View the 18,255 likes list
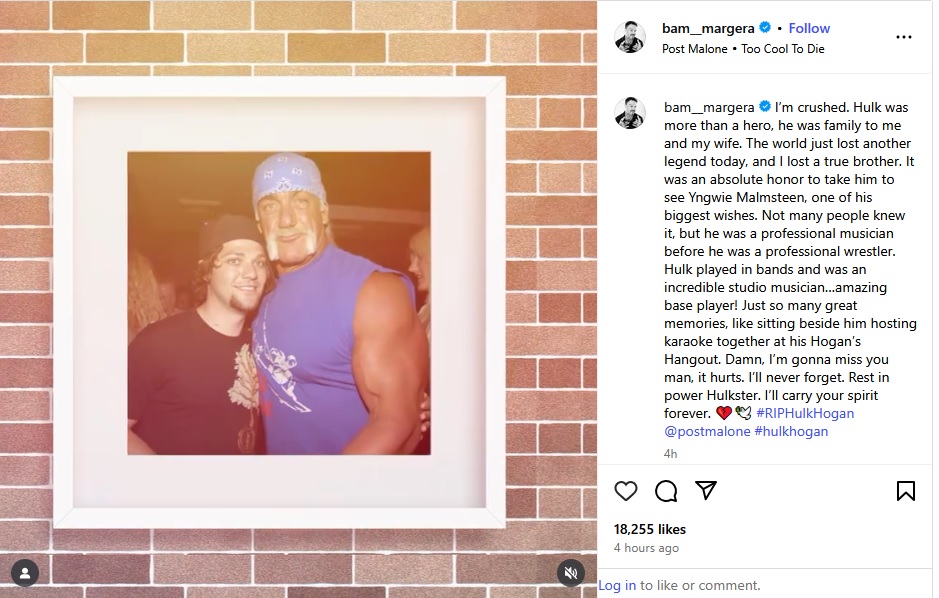 [650, 529]
